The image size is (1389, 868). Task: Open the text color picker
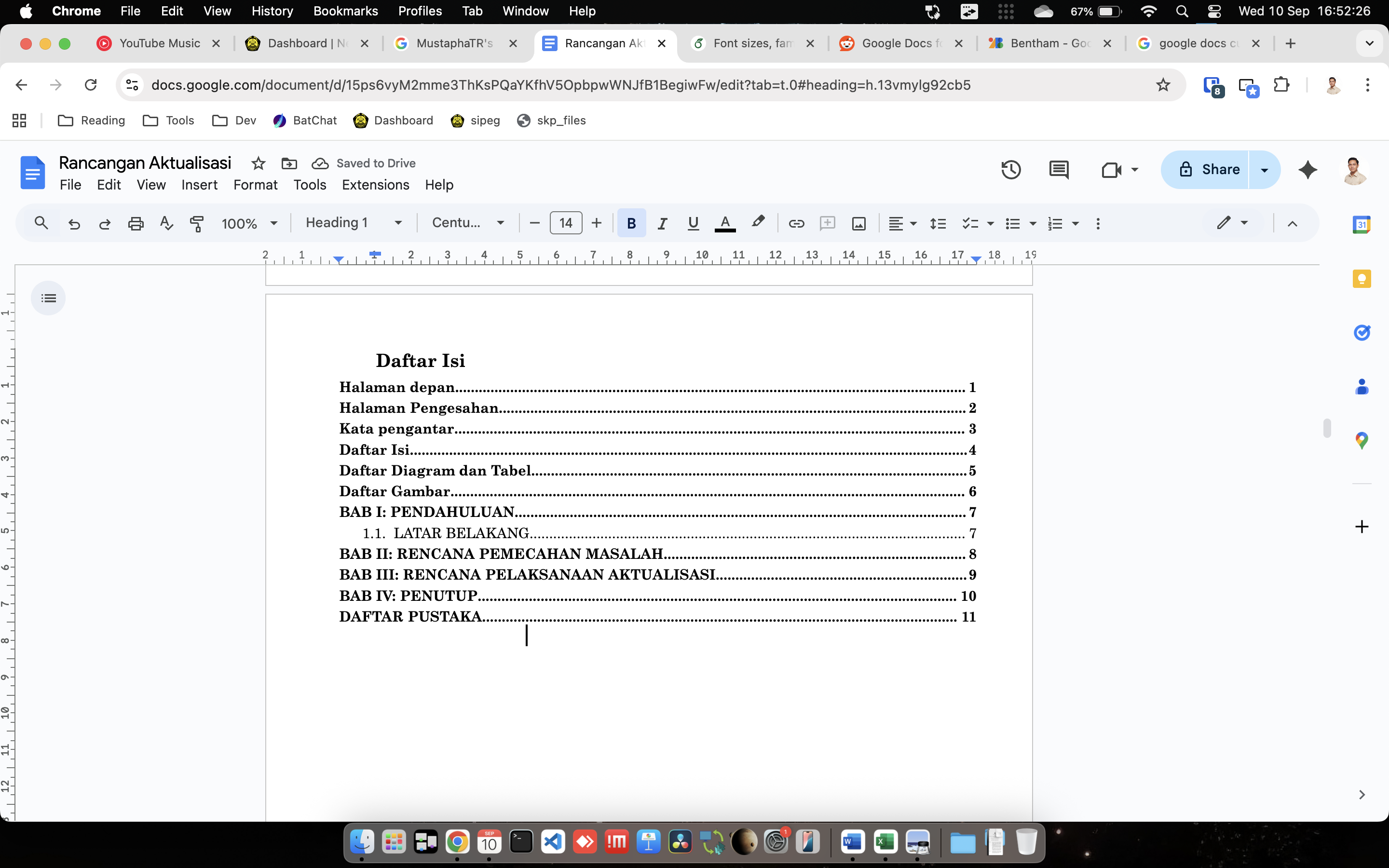pos(725,223)
